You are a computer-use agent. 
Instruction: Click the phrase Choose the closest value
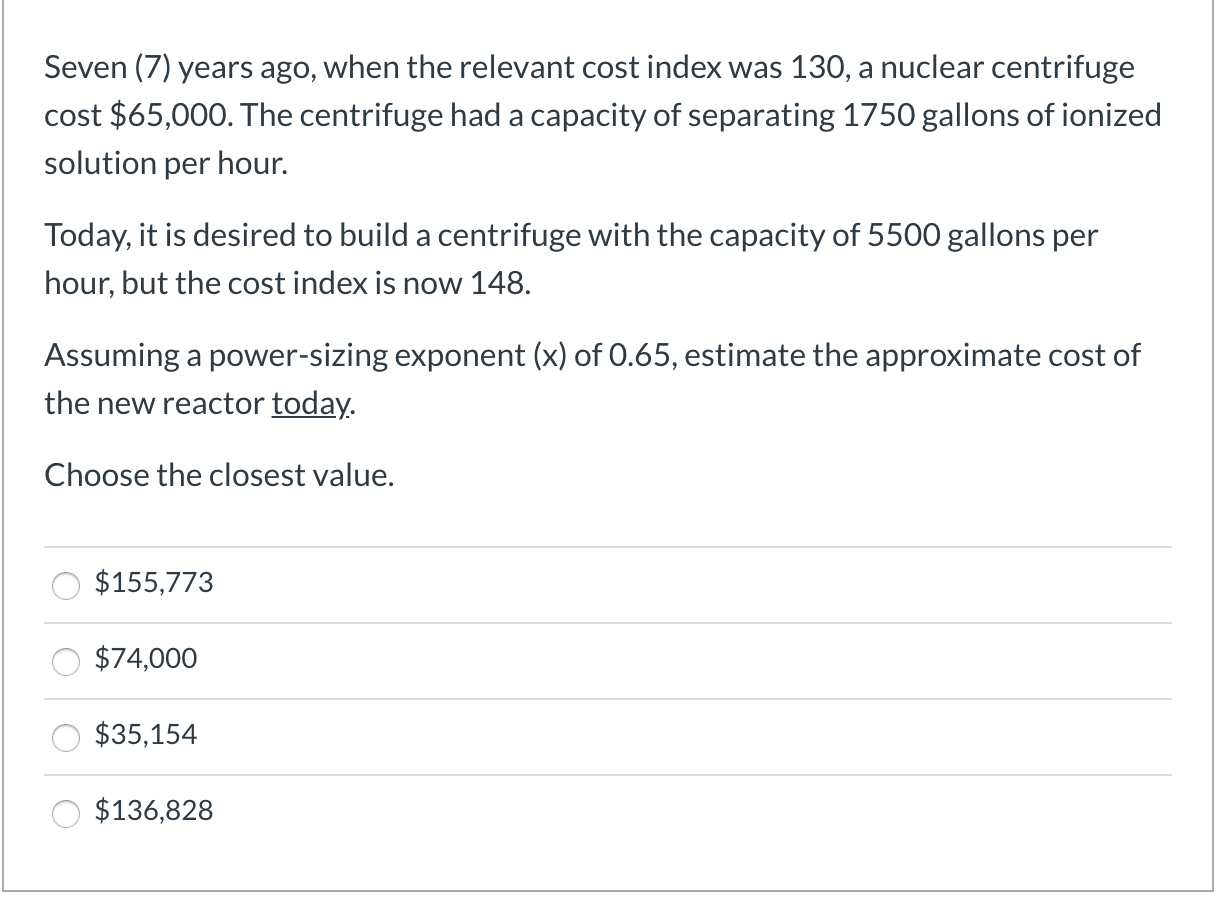[220, 475]
